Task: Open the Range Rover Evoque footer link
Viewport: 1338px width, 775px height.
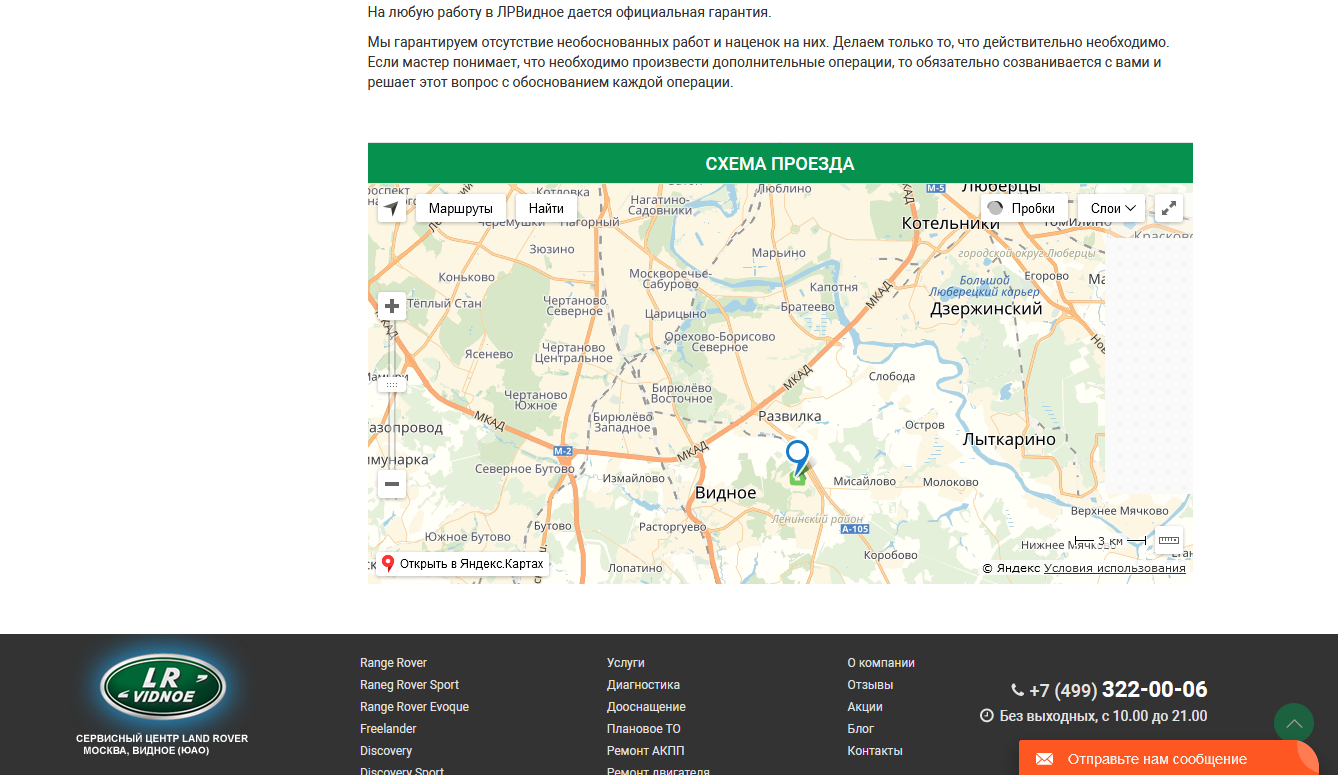Action: (414, 707)
